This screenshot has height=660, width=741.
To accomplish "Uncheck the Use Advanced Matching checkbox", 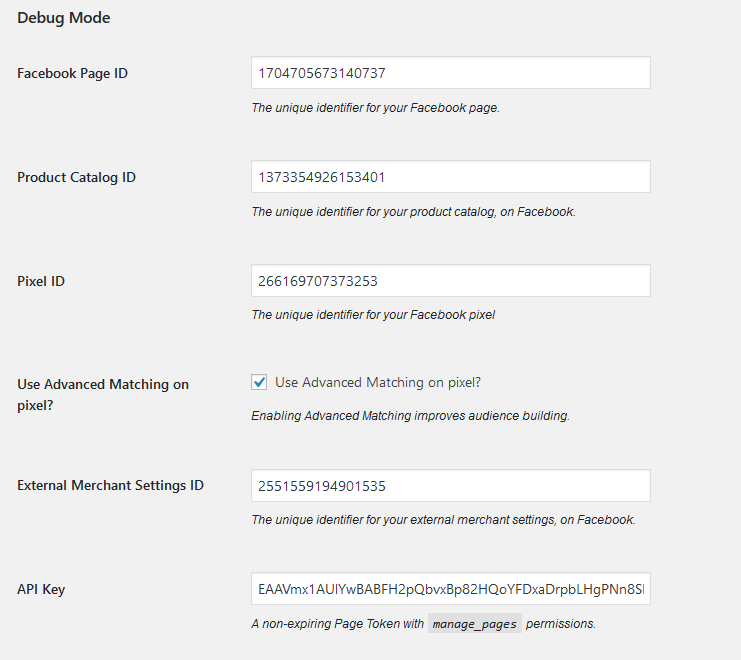I will [x=260, y=382].
